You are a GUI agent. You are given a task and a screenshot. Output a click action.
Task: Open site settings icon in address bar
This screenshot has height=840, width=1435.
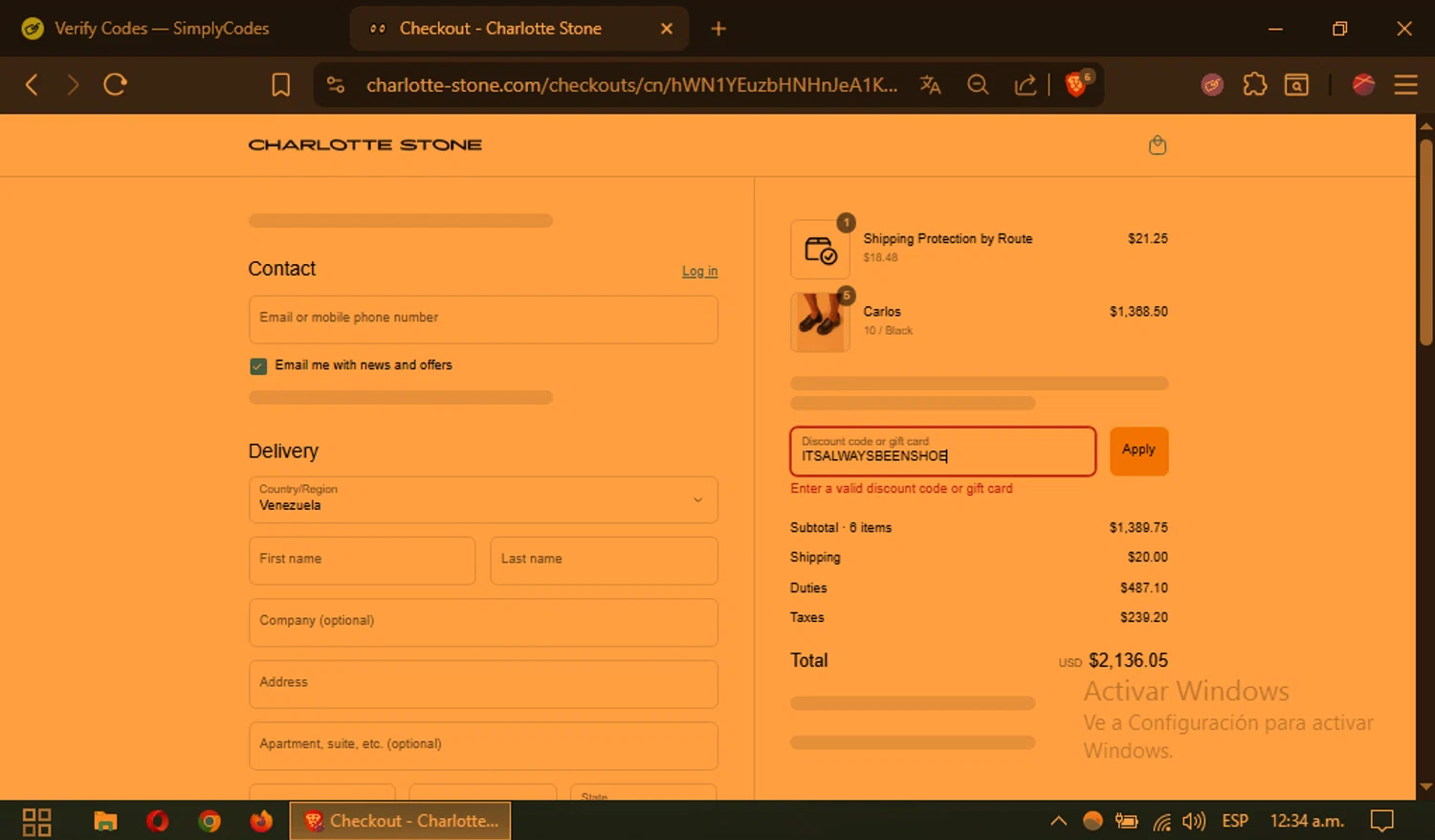[336, 85]
